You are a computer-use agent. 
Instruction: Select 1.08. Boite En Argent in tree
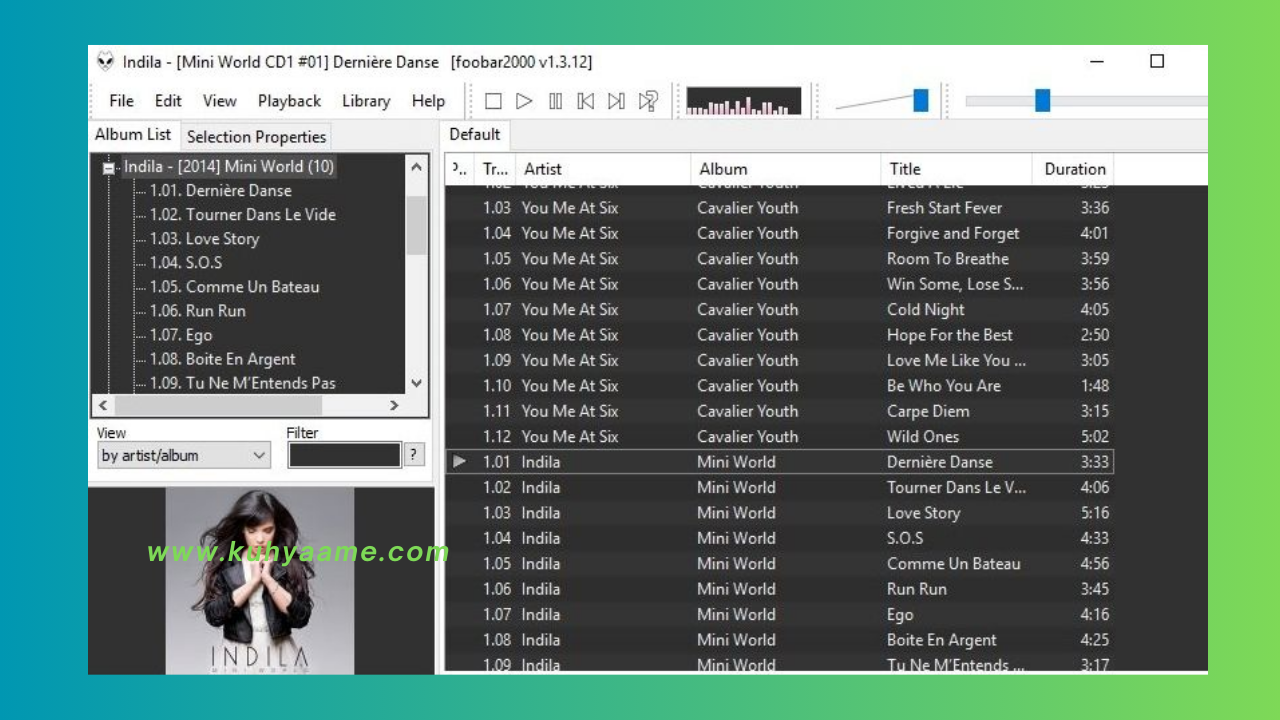222,359
